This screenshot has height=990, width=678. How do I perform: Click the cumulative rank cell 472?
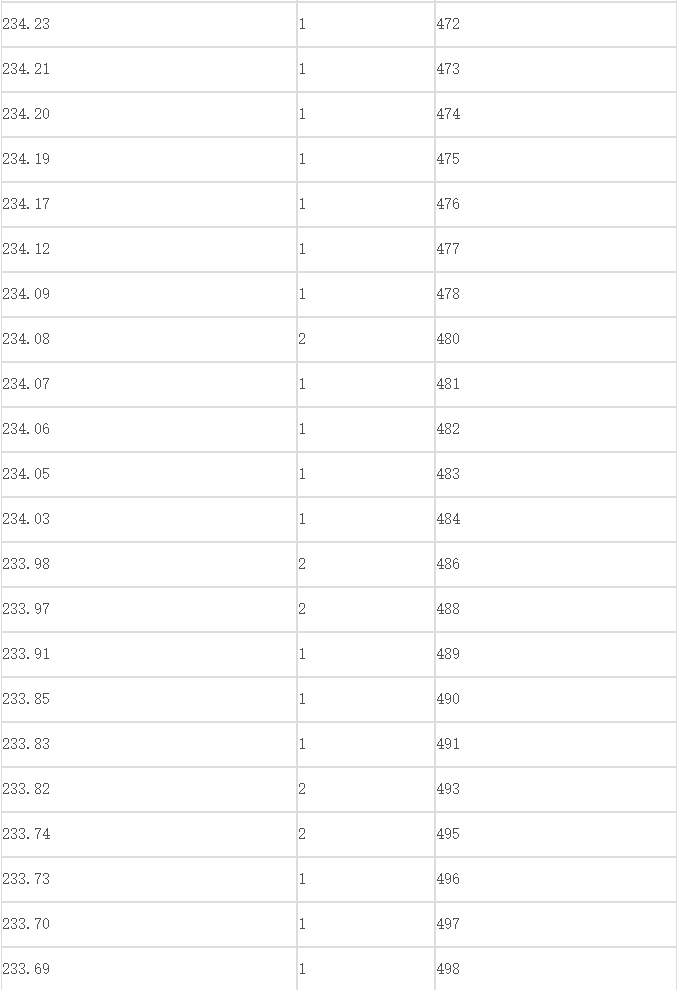pyautogui.click(x=556, y=24)
